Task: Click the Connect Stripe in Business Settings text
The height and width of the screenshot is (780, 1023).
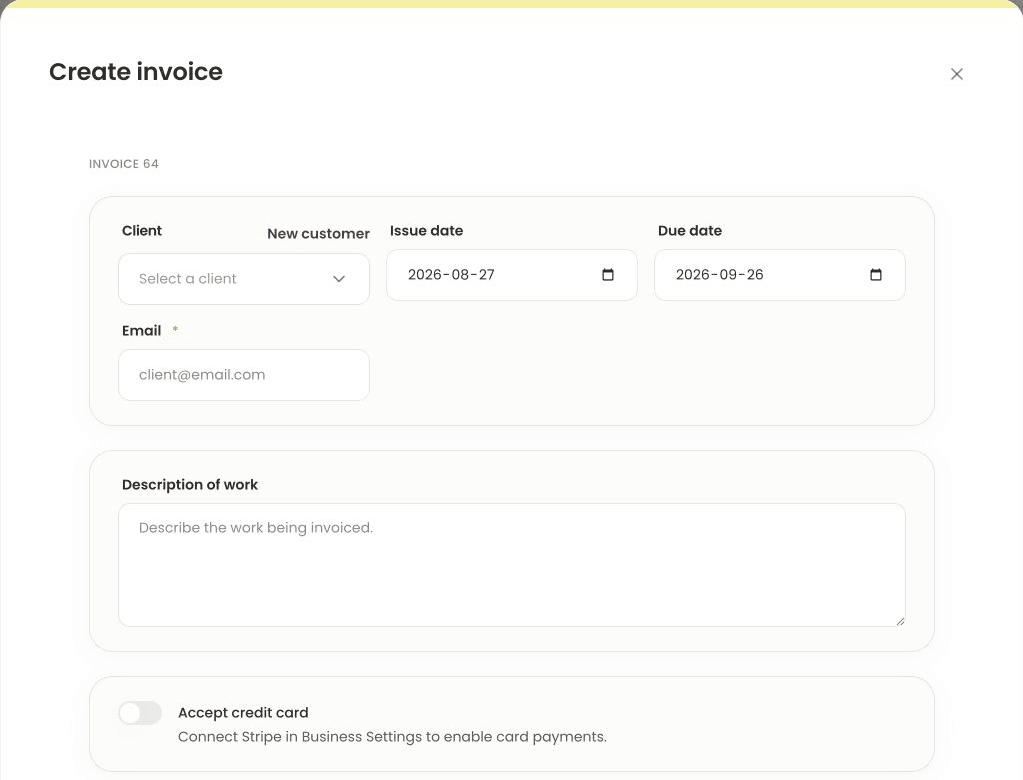Action: pyautogui.click(x=392, y=737)
